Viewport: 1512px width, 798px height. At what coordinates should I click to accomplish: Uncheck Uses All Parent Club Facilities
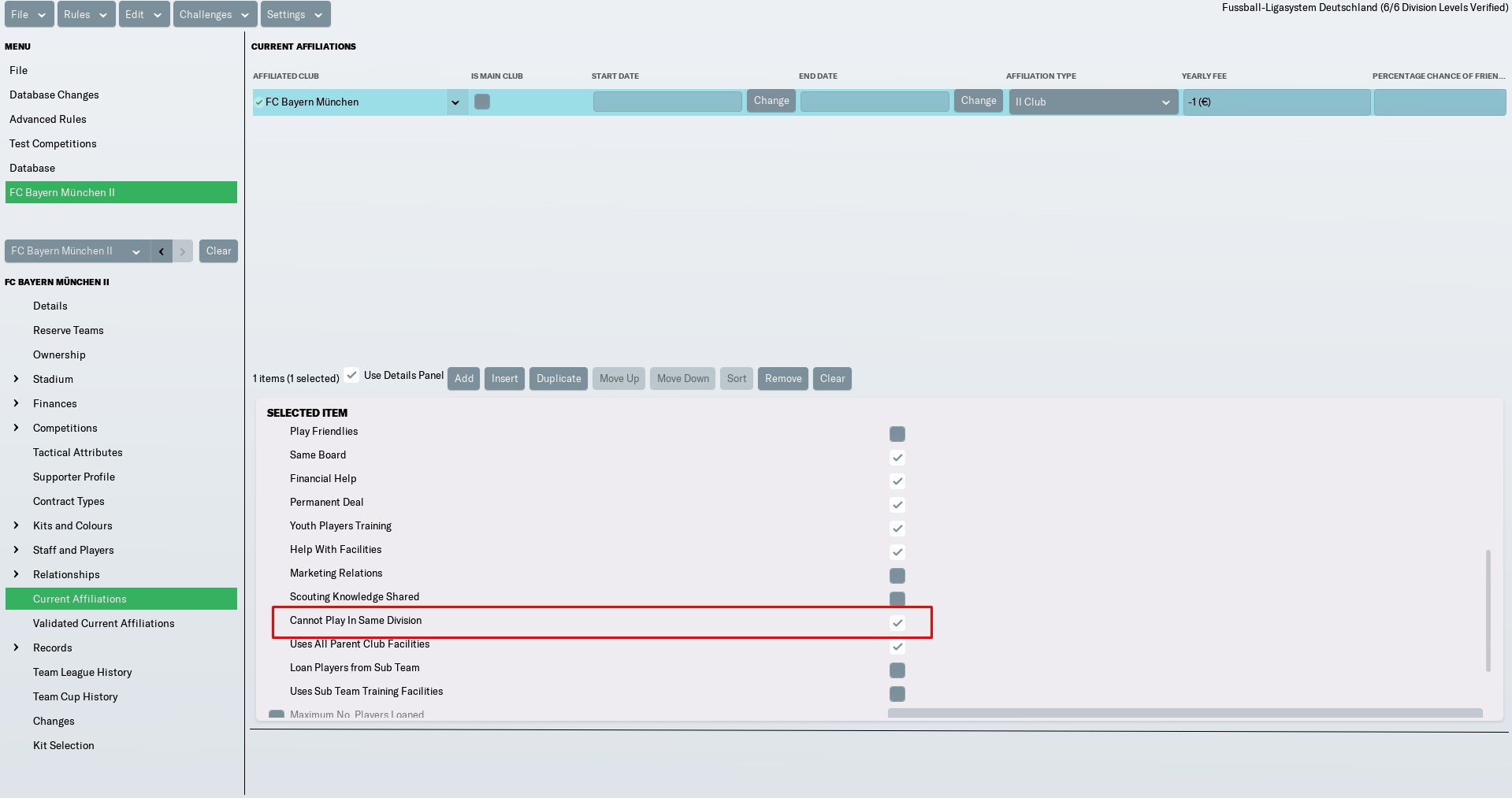[897, 647]
